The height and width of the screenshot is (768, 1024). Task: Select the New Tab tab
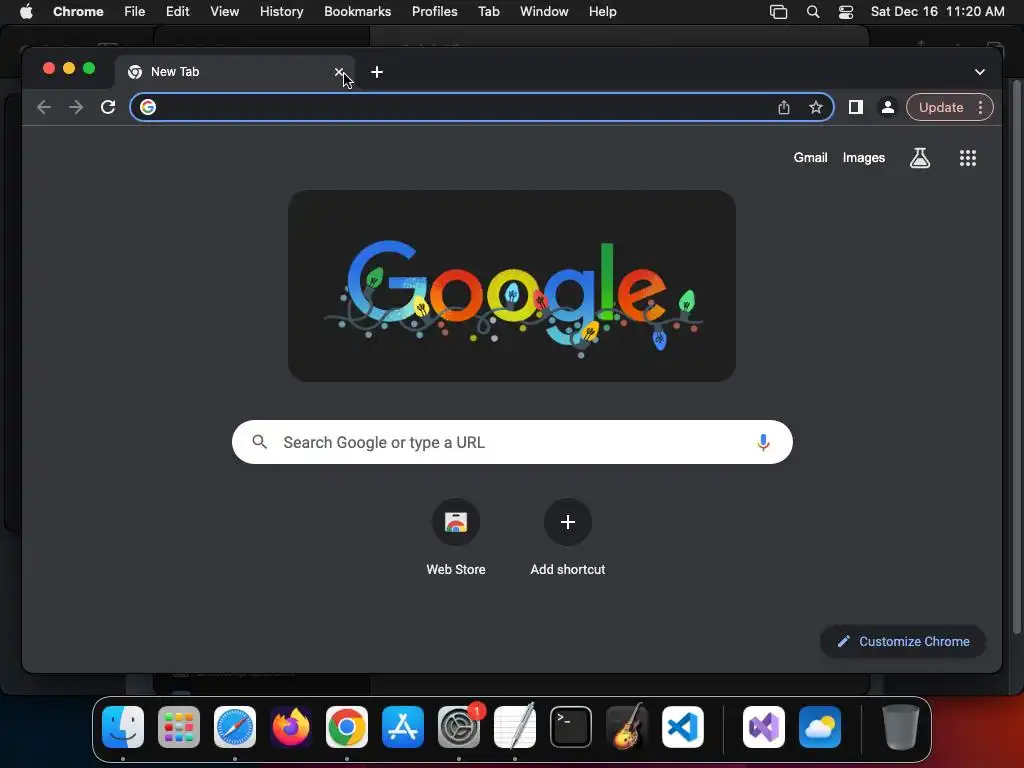click(x=235, y=72)
